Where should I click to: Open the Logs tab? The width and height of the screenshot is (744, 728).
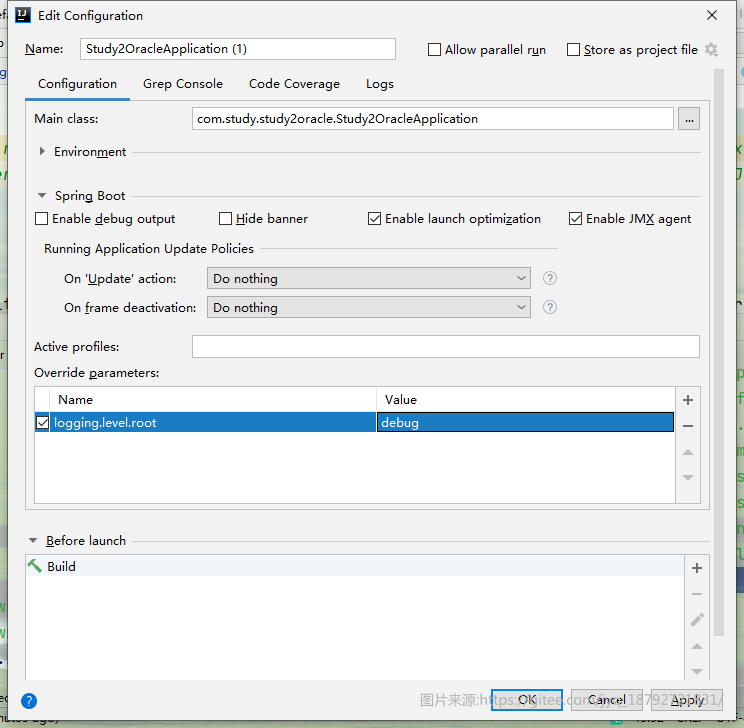click(380, 84)
